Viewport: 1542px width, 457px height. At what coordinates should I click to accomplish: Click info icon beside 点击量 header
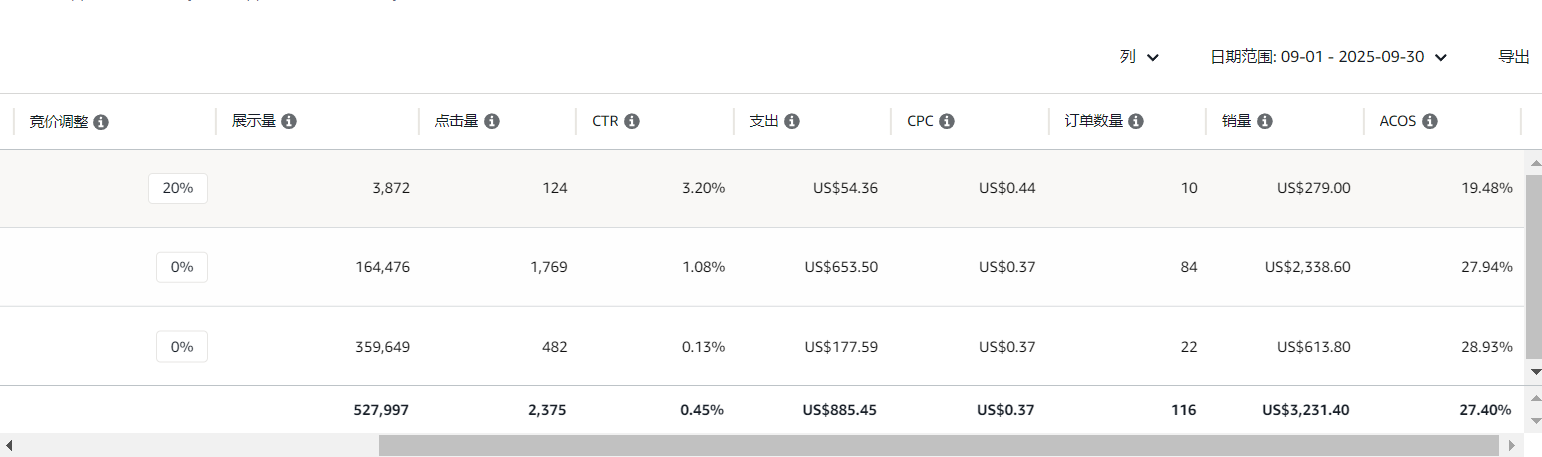[x=491, y=121]
